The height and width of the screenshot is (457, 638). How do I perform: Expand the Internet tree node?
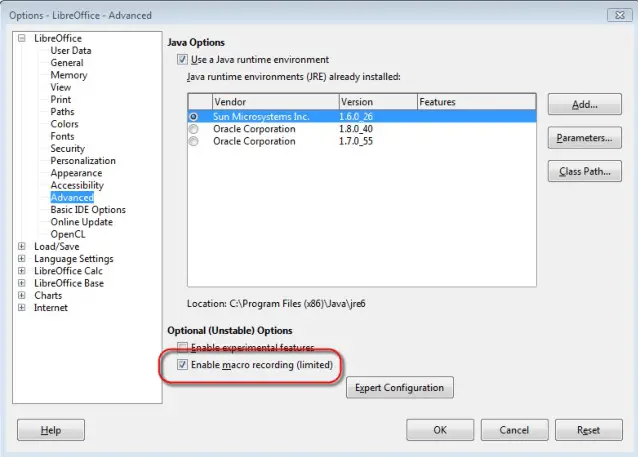pos(22,307)
